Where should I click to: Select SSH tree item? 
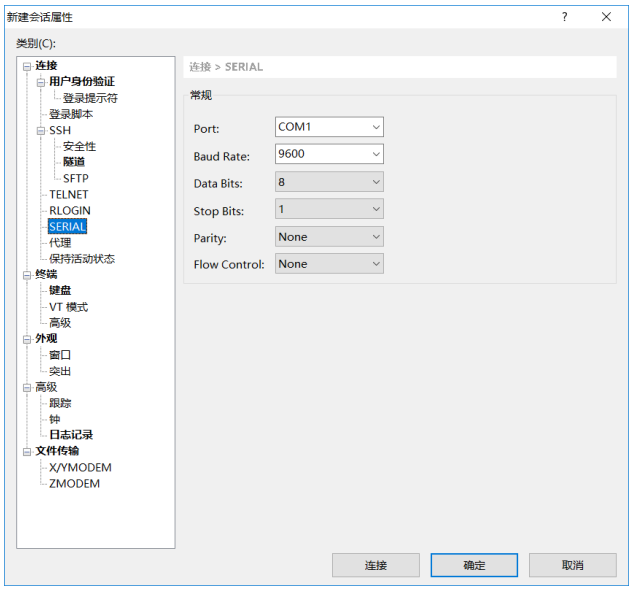tap(60, 130)
